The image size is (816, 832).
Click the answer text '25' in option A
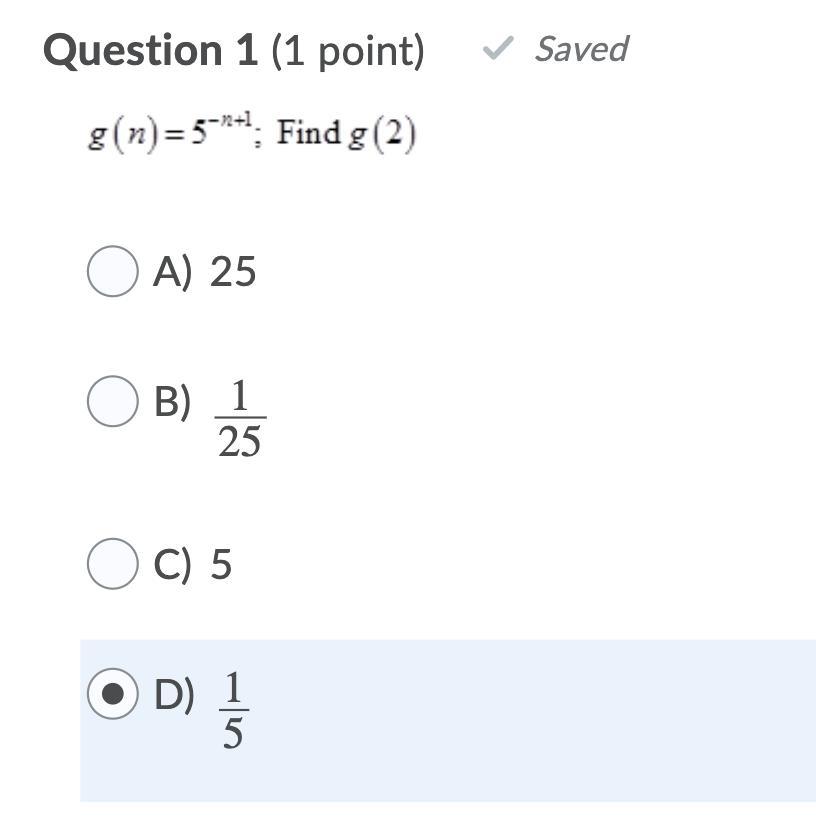click(233, 272)
